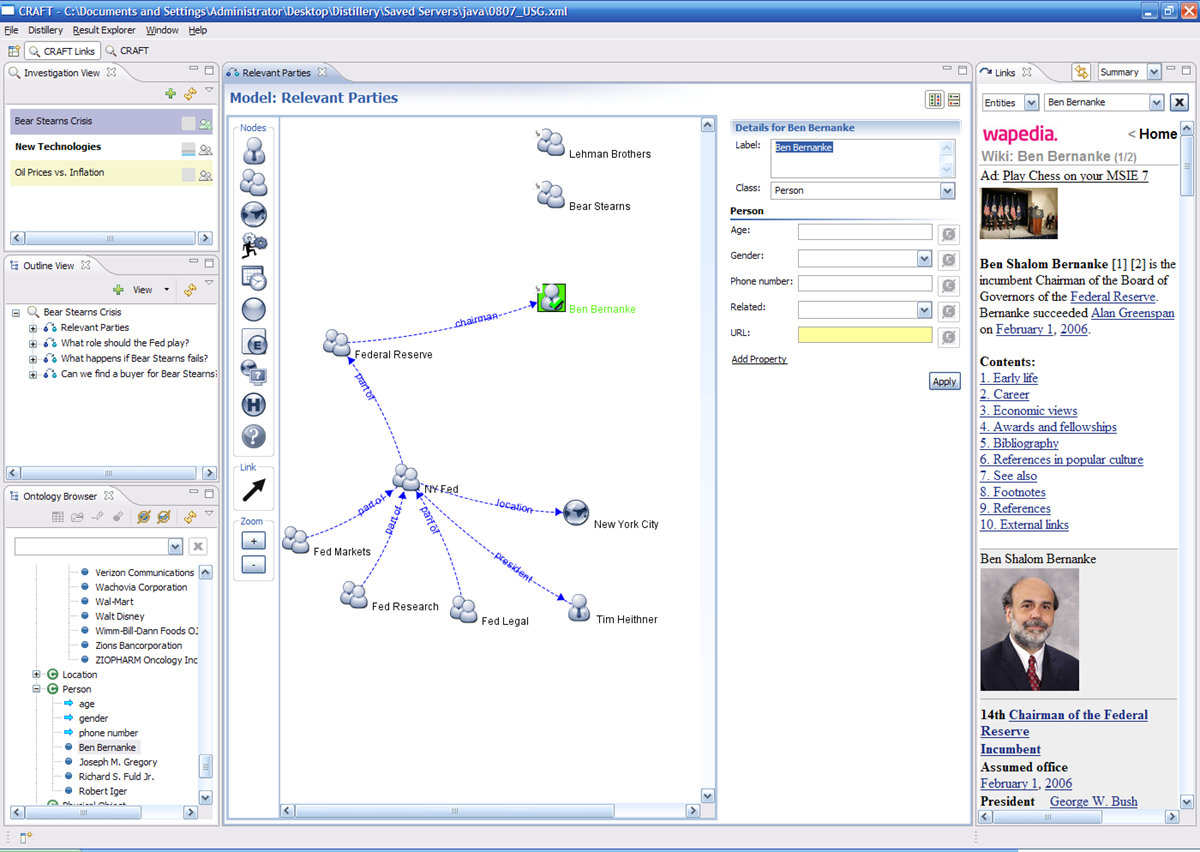The image size is (1200, 852).
Task: Click the list view icon in Relevant Parties
Action: (x=954, y=99)
